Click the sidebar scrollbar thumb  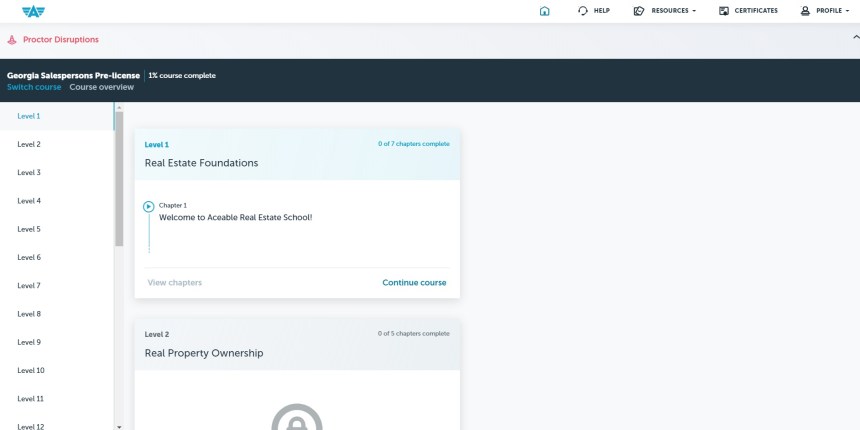[x=119, y=179]
